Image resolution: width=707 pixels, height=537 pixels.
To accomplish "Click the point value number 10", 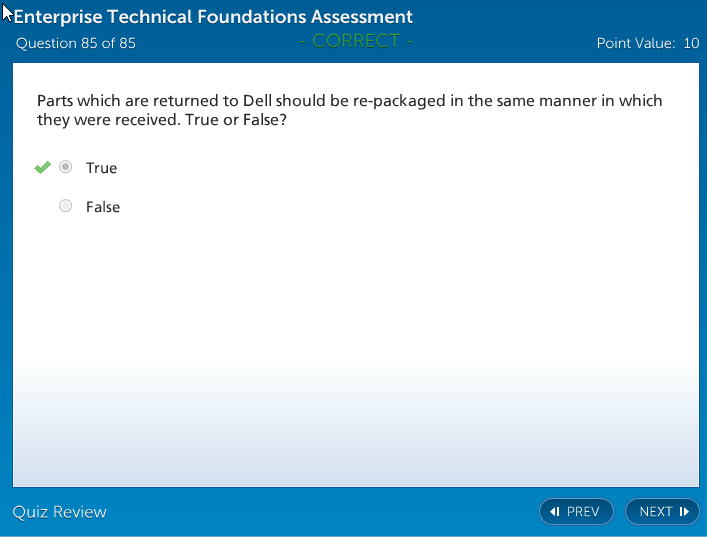I will [691, 43].
